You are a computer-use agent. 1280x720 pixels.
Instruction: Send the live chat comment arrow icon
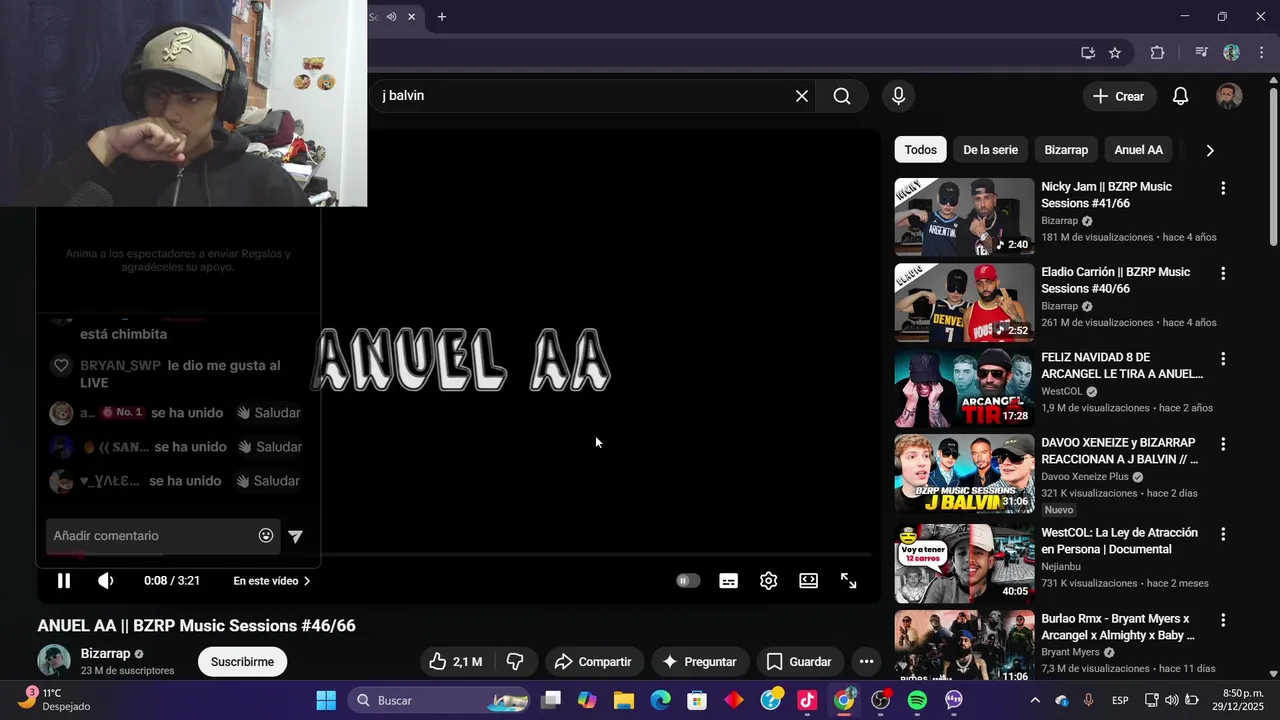point(296,536)
